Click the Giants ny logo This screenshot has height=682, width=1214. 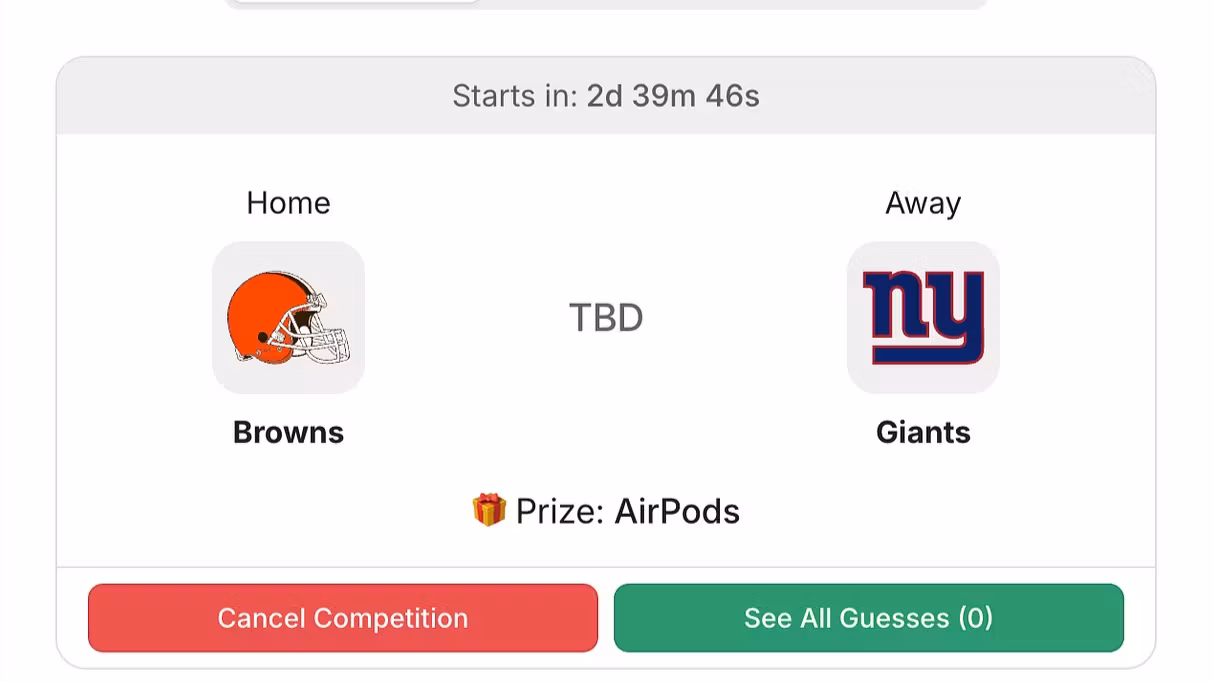click(922, 317)
